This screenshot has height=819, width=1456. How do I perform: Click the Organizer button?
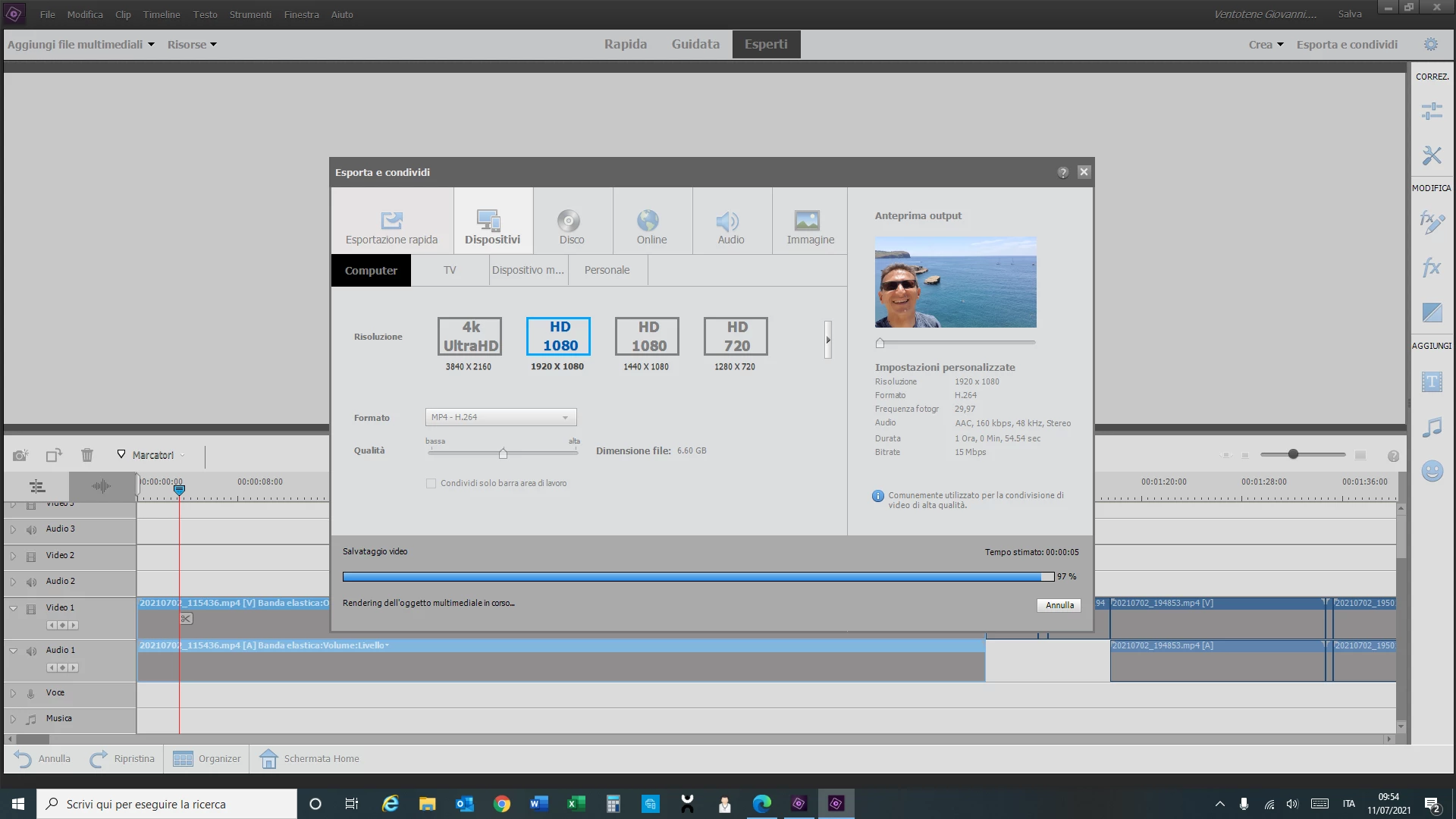pyautogui.click(x=207, y=758)
